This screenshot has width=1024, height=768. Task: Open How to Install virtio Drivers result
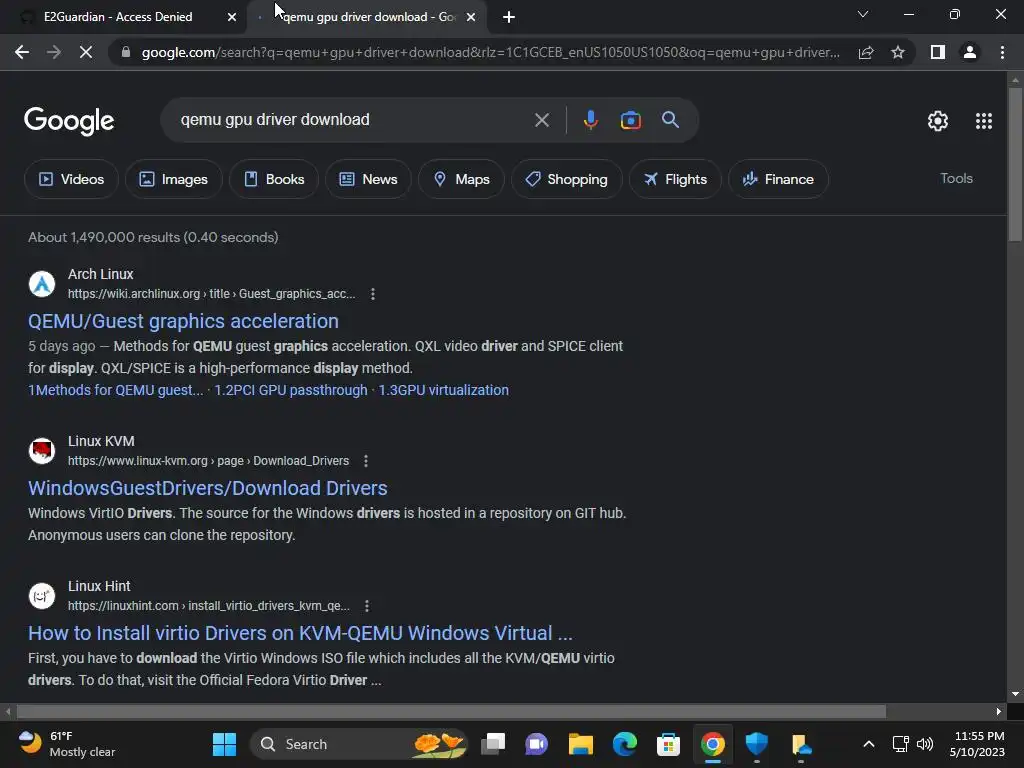[x=300, y=633]
